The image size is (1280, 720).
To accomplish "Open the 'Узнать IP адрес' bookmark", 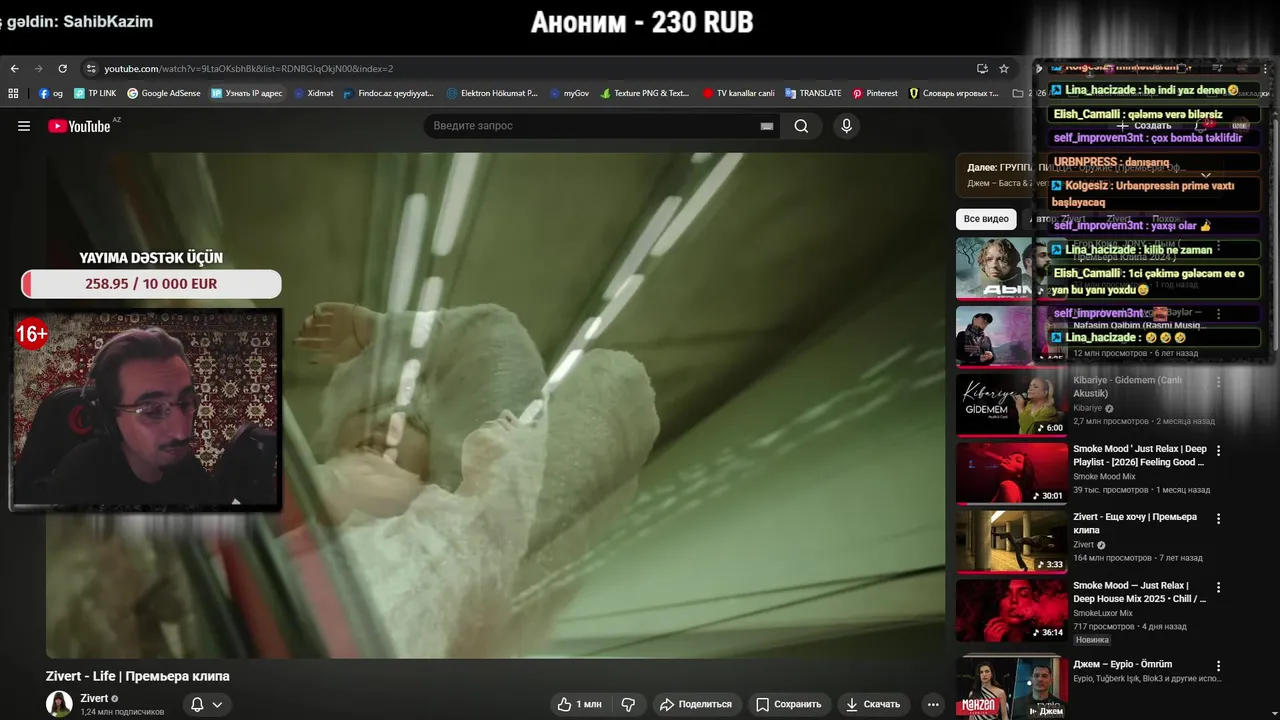I will (x=247, y=93).
